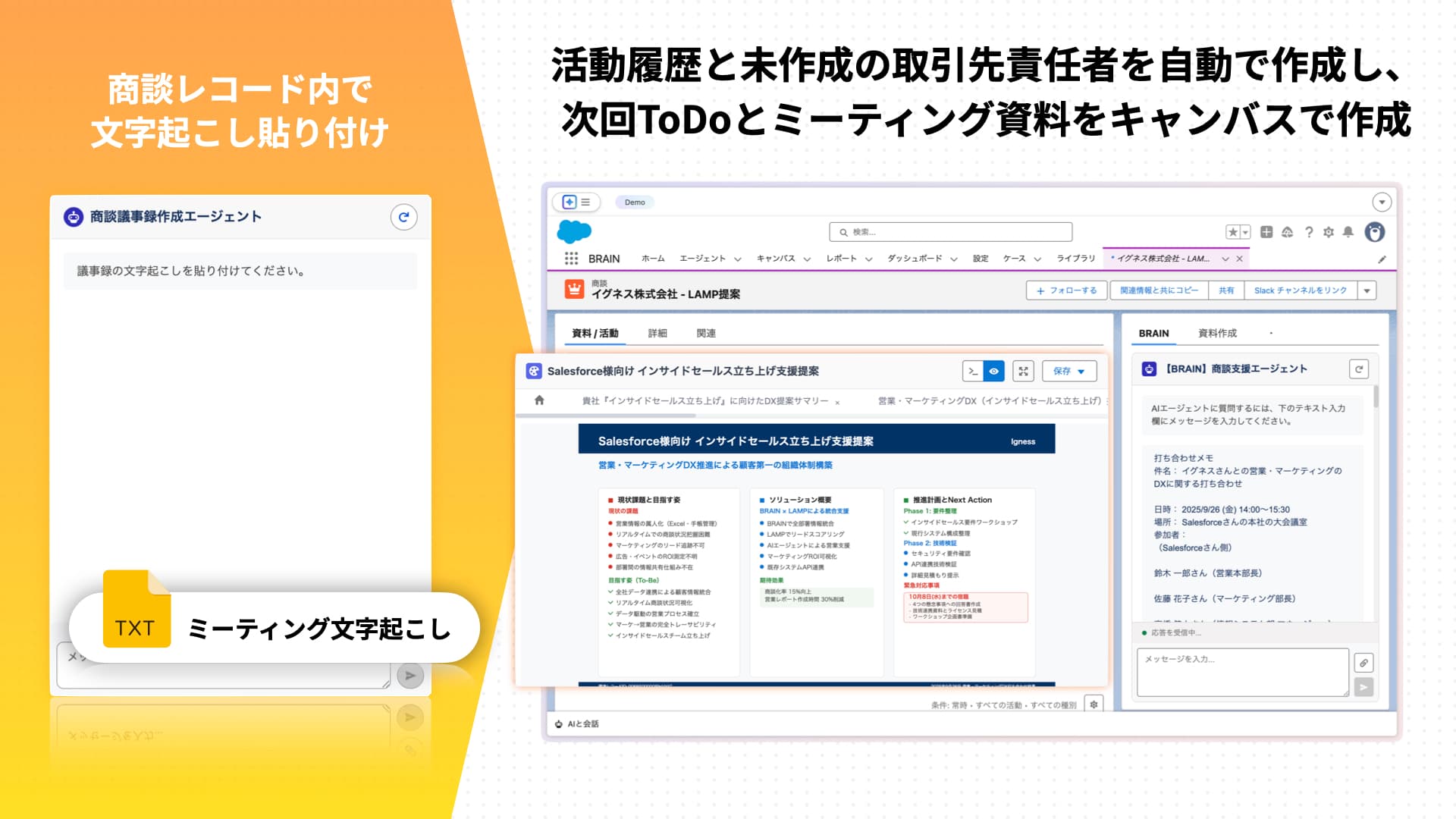Attach a file with the paperclip icon
Screen dimensions: 1456x819
pyautogui.click(x=1364, y=662)
